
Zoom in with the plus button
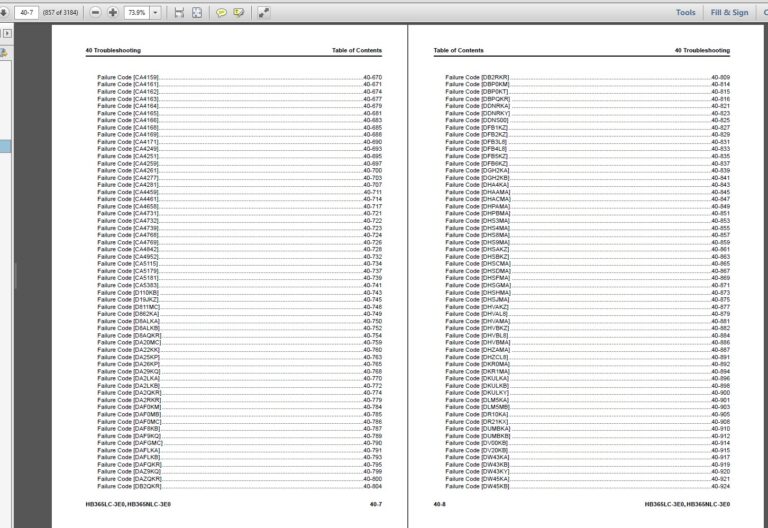tap(113, 12)
